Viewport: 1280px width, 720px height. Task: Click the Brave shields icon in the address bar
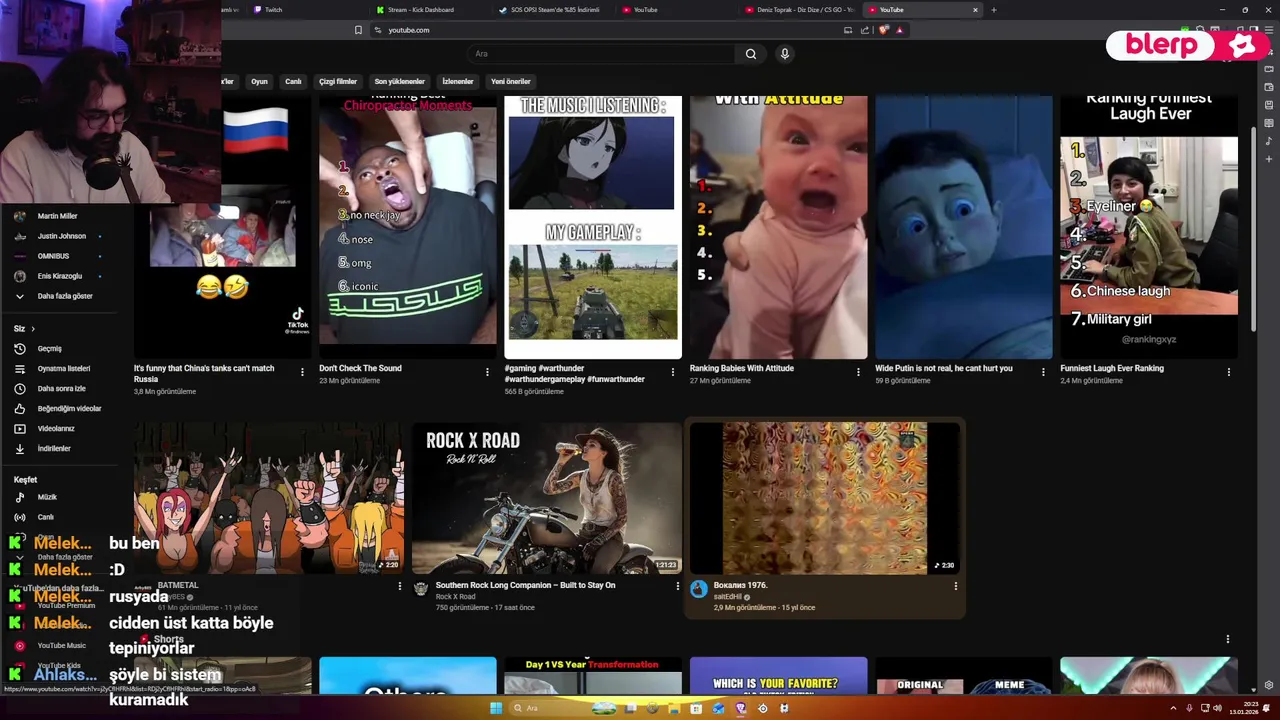click(x=884, y=30)
